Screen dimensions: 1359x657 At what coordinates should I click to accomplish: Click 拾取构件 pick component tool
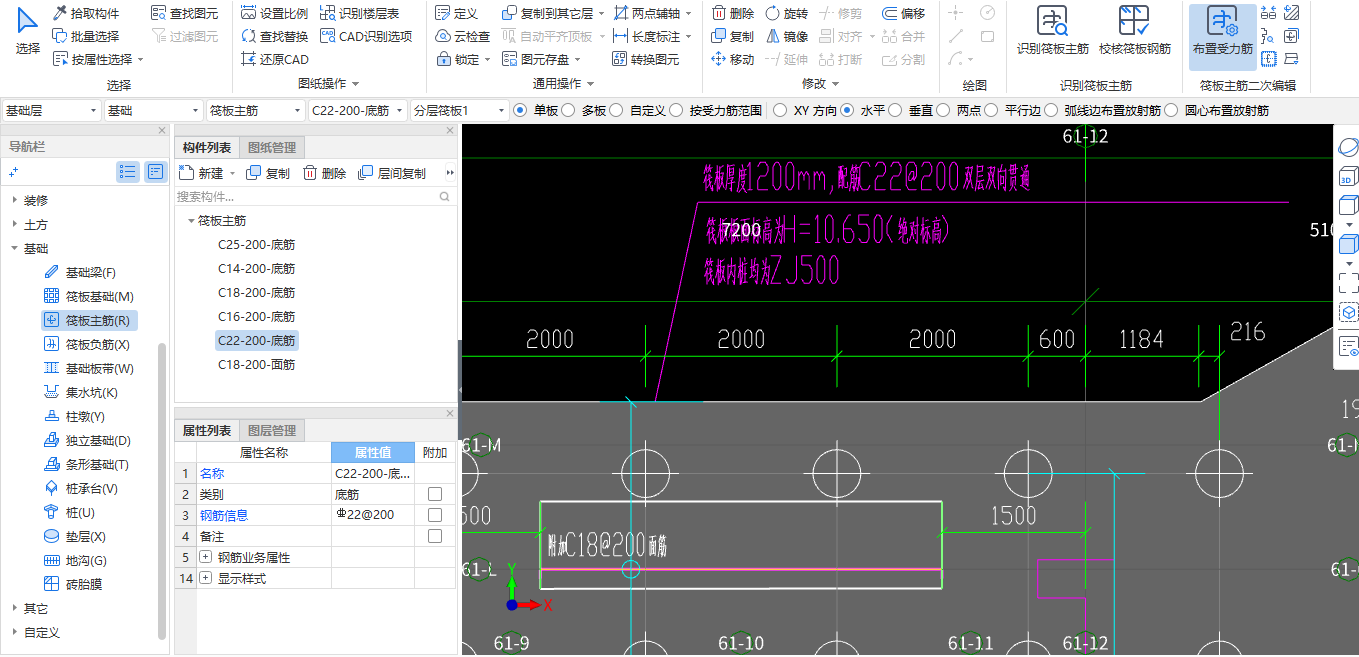pyautogui.click(x=86, y=13)
